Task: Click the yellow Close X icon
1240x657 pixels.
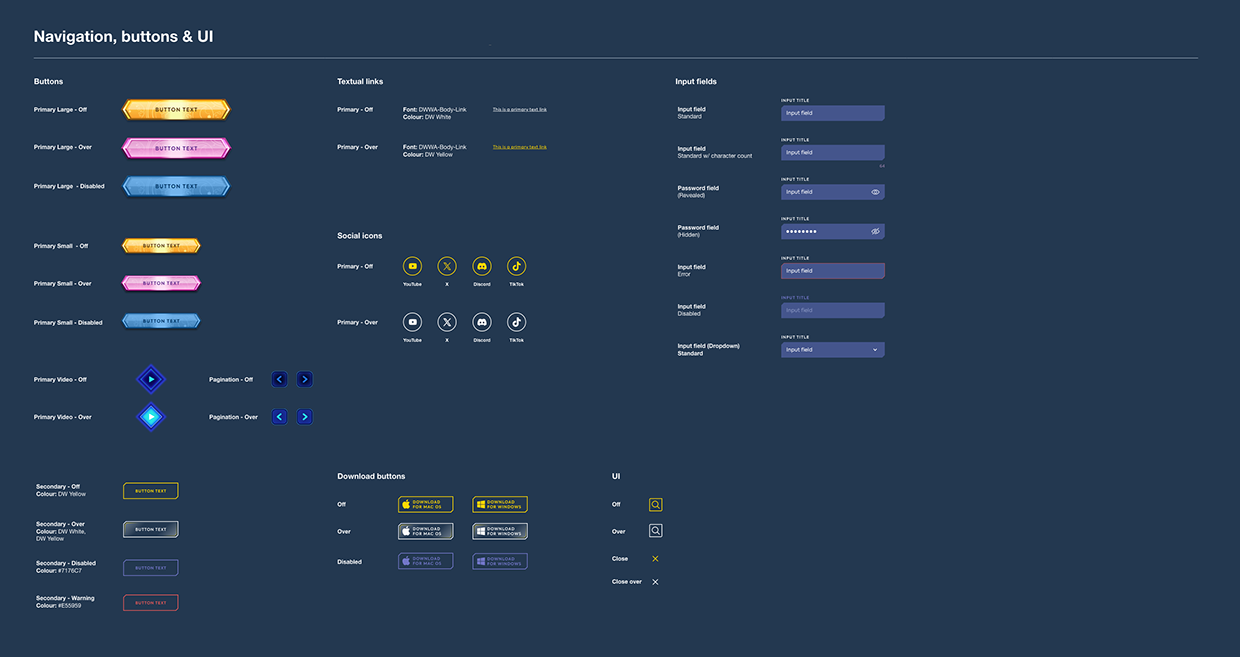Action: click(655, 558)
